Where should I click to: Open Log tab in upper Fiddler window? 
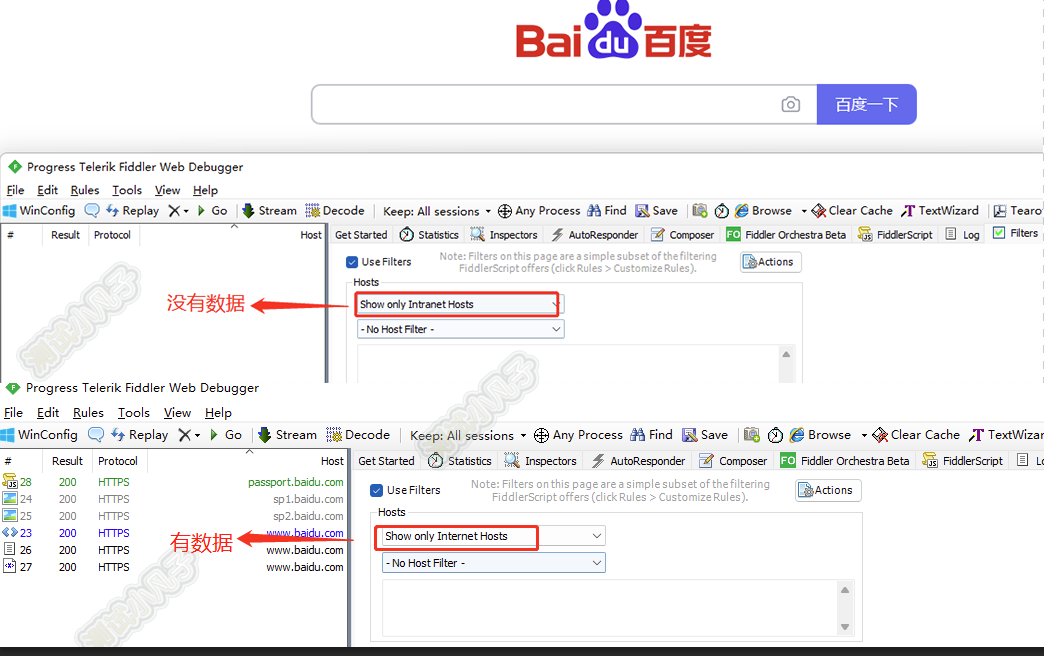(x=963, y=234)
